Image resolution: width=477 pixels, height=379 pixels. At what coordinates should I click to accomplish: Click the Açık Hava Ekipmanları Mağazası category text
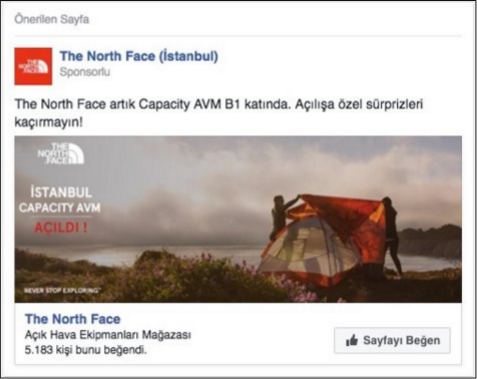click(108, 335)
